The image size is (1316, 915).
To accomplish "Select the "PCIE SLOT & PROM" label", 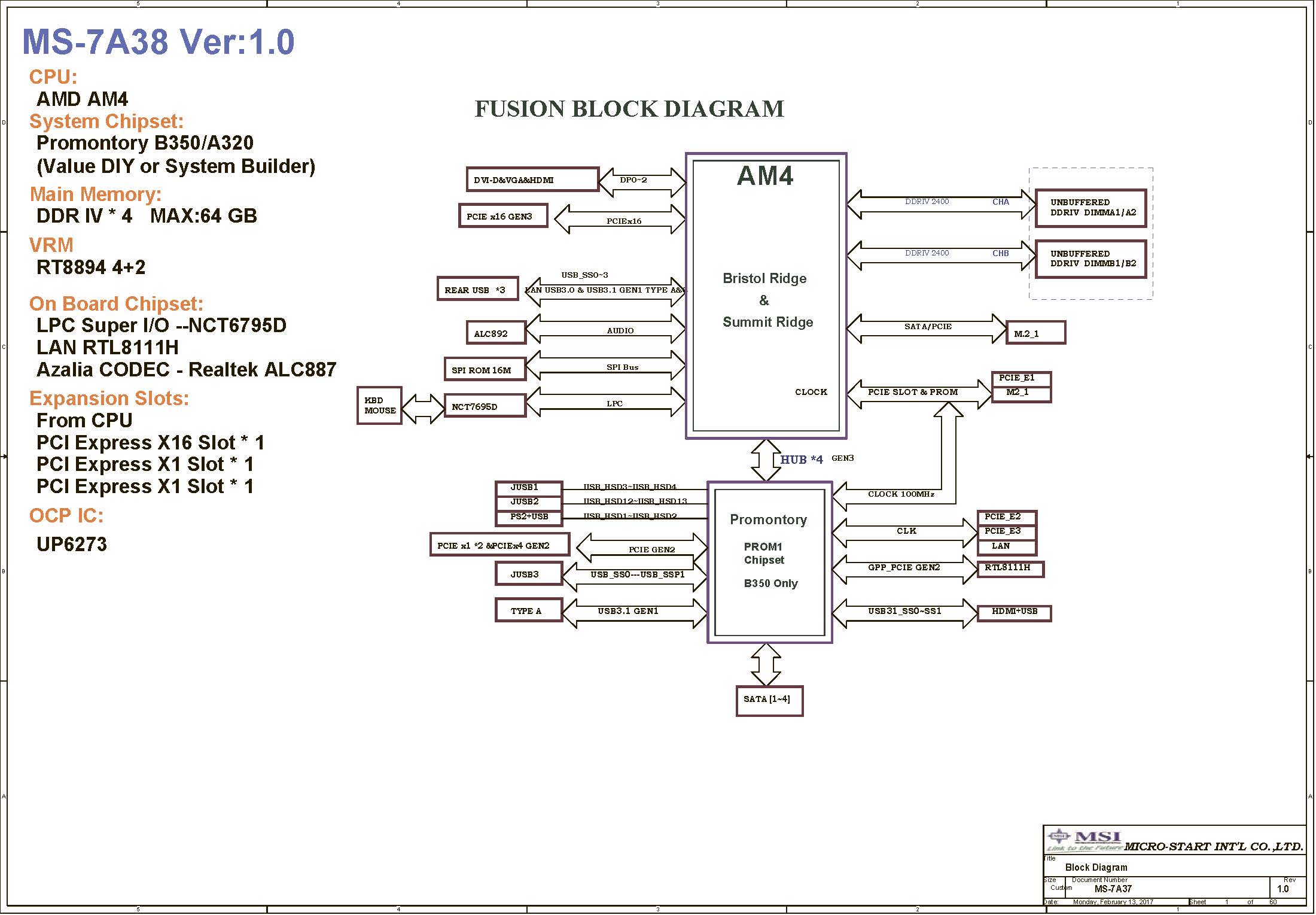I will pyautogui.click(x=913, y=392).
